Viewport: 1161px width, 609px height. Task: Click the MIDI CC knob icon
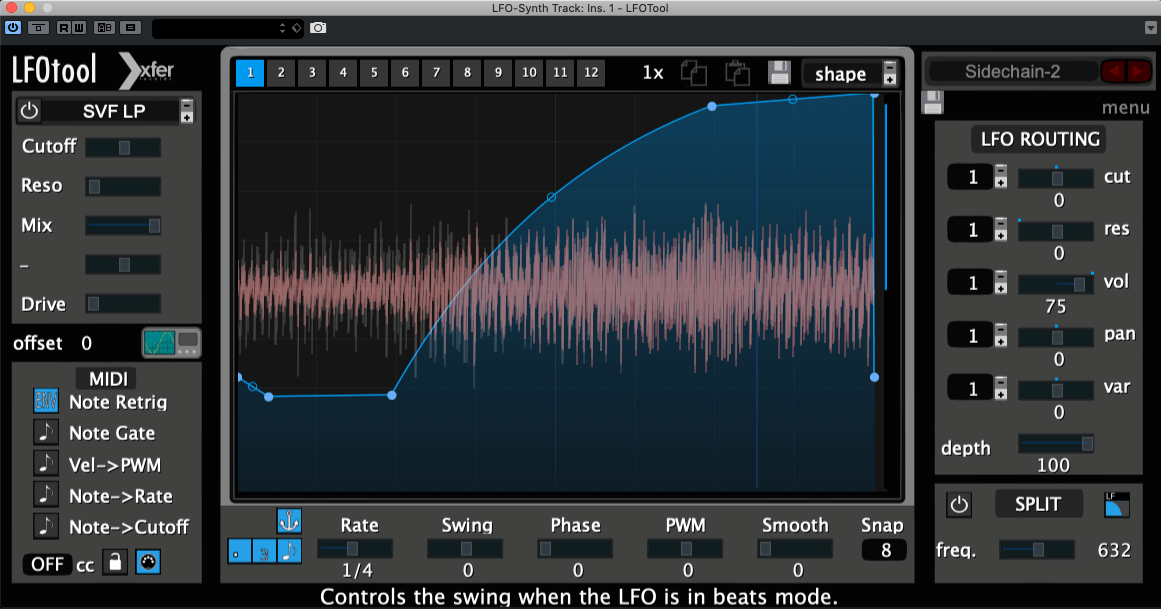coord(148,562)
